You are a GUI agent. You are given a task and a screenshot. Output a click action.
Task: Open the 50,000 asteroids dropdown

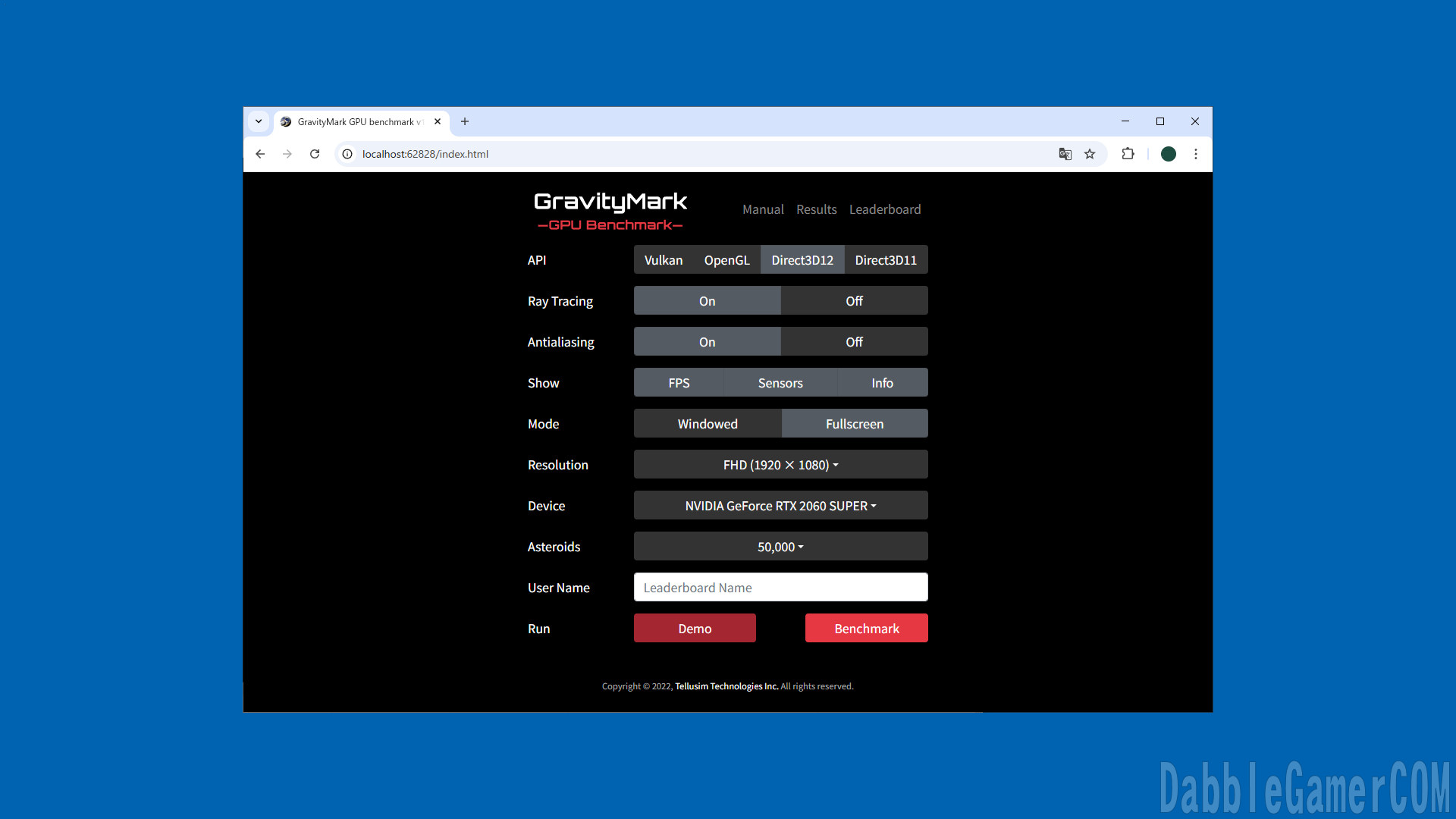(x=780, y=547)
